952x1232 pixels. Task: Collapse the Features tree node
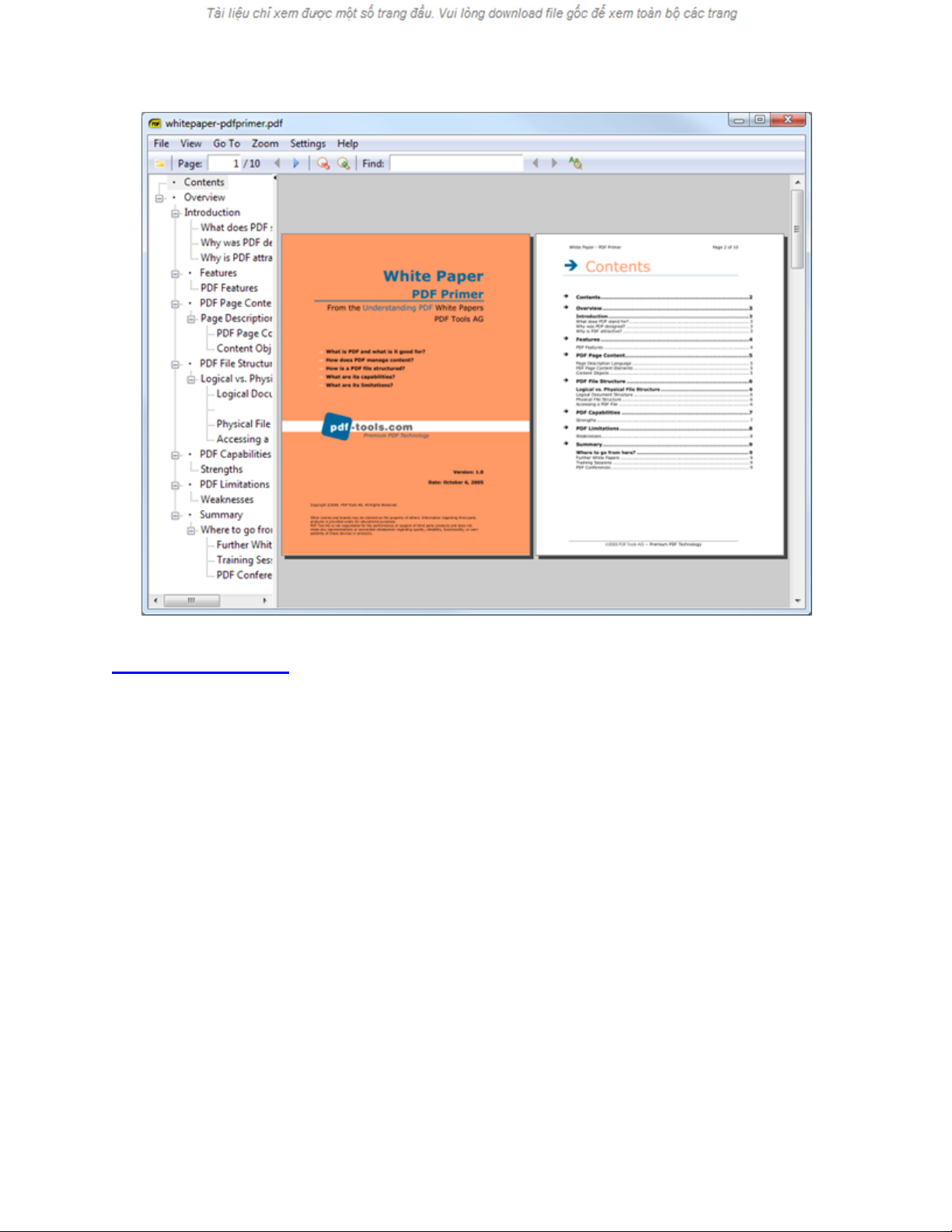(176, 274)
